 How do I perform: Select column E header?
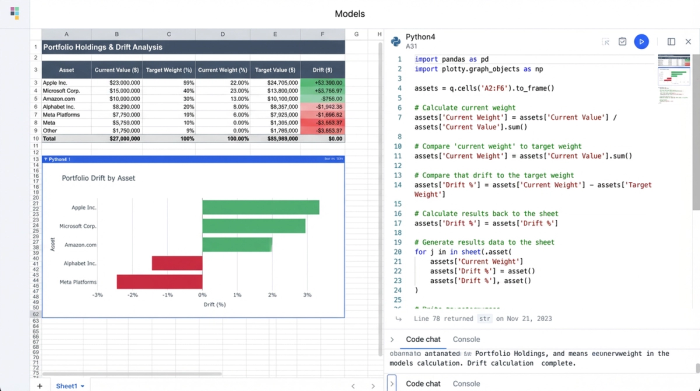tap(275, 34)
